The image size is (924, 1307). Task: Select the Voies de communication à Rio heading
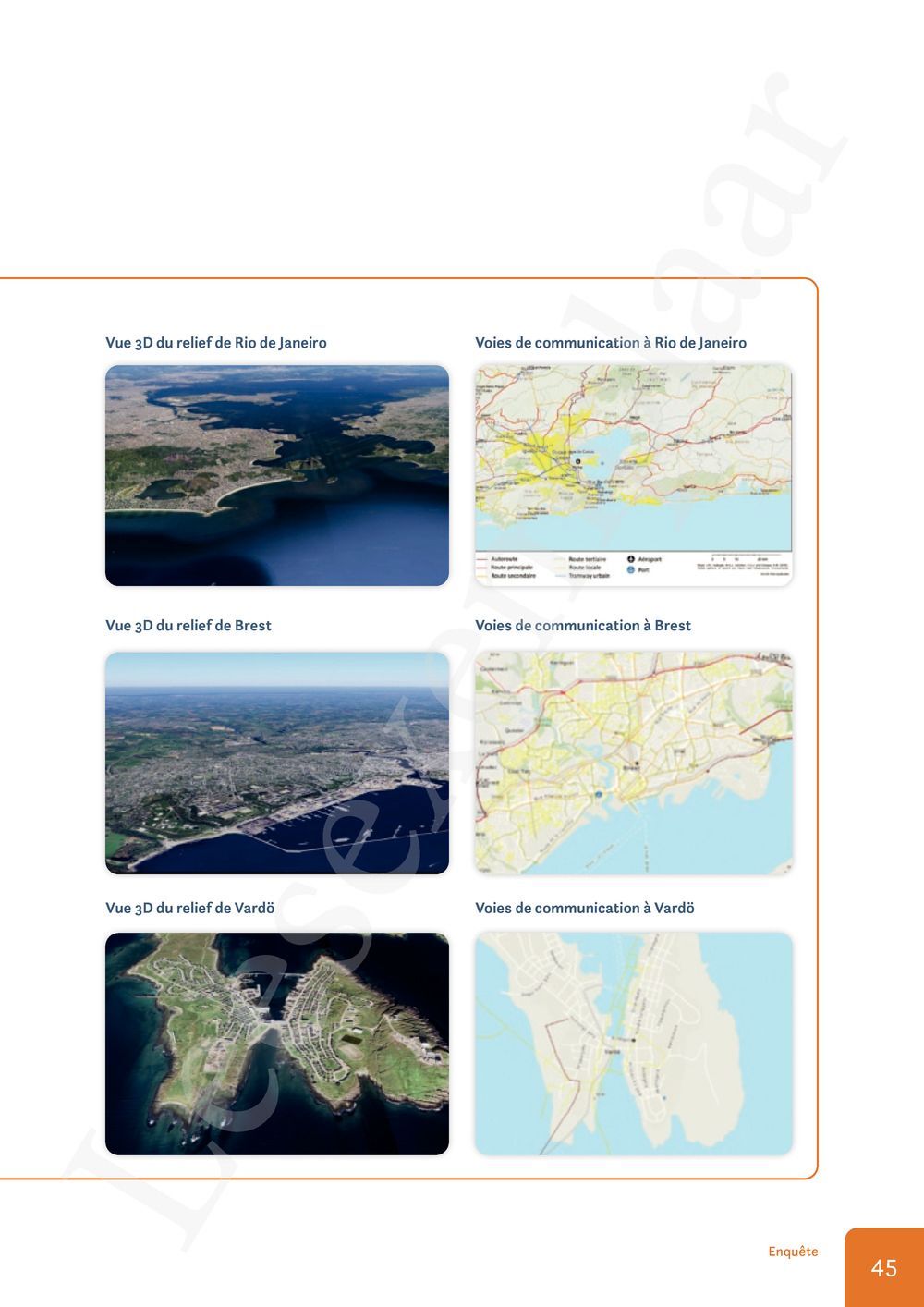[x=612, y=341]
